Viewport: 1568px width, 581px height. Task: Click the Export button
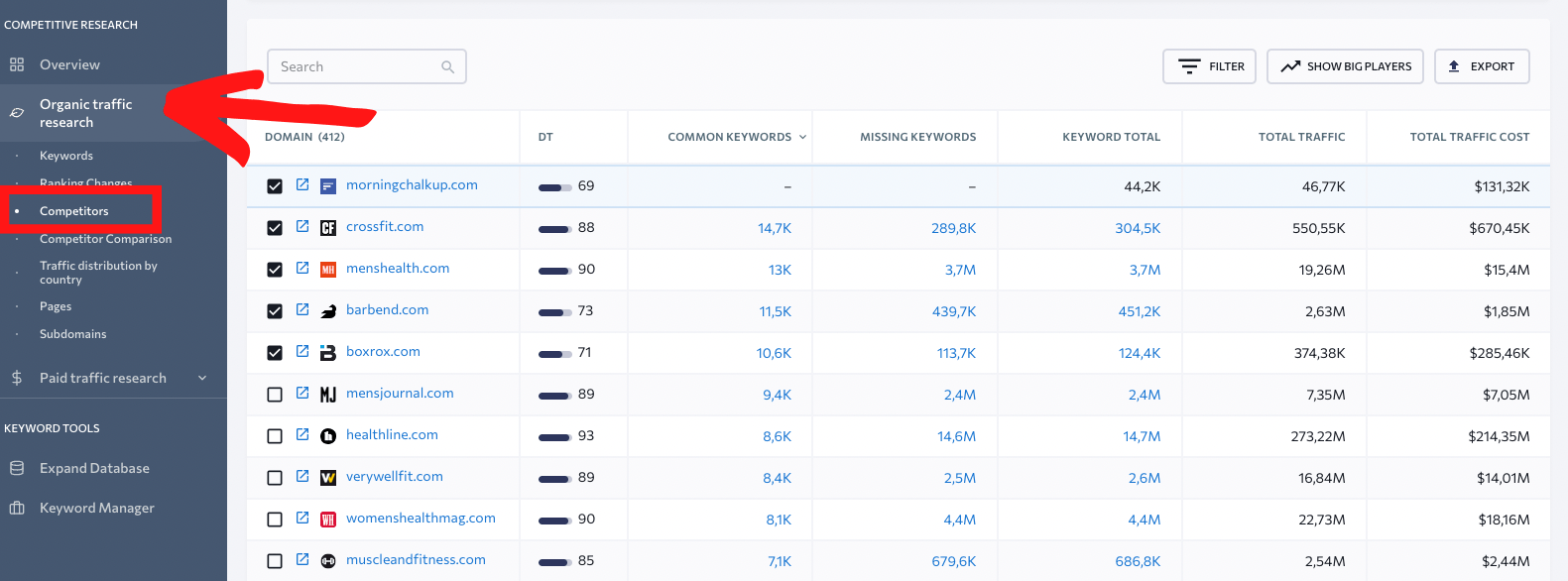tap(1482, 66)
